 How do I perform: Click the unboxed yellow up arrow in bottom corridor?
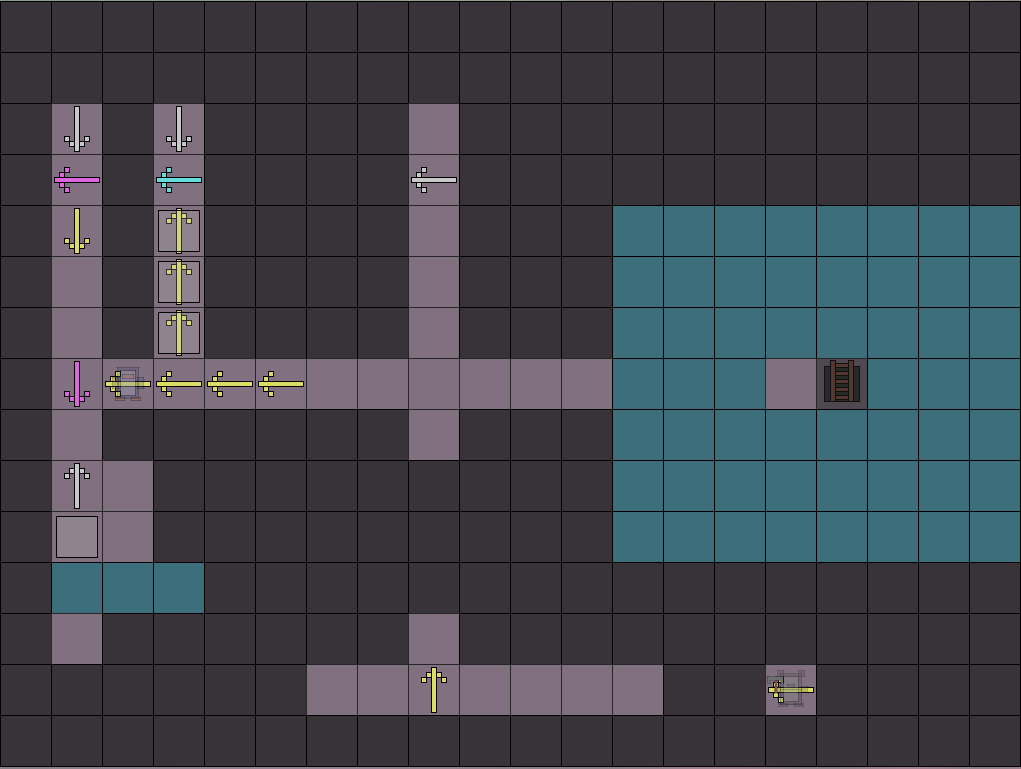pyautogui.click(x=434, y=690)
